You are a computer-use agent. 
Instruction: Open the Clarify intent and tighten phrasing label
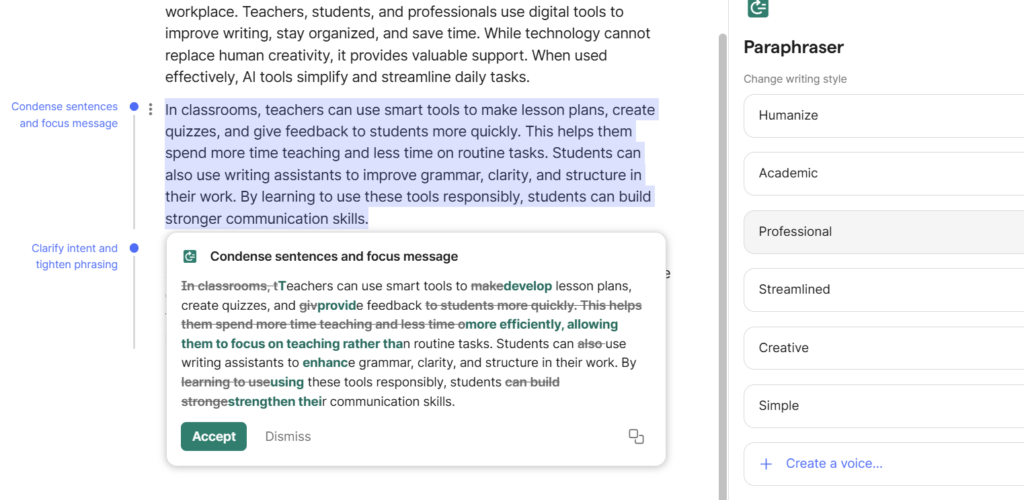75,256
